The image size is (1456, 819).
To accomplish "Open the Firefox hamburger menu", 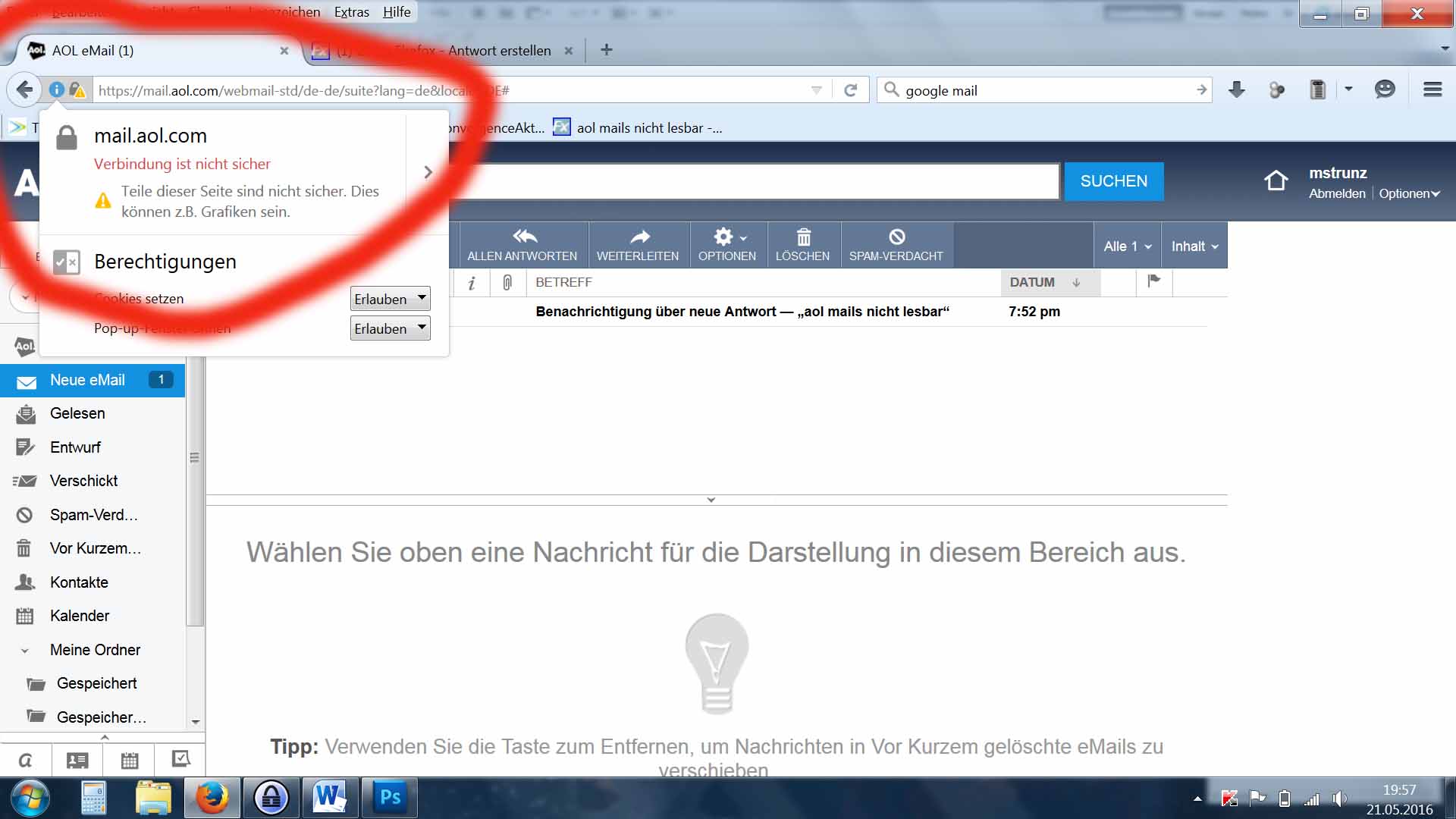I will point(1432,89).
